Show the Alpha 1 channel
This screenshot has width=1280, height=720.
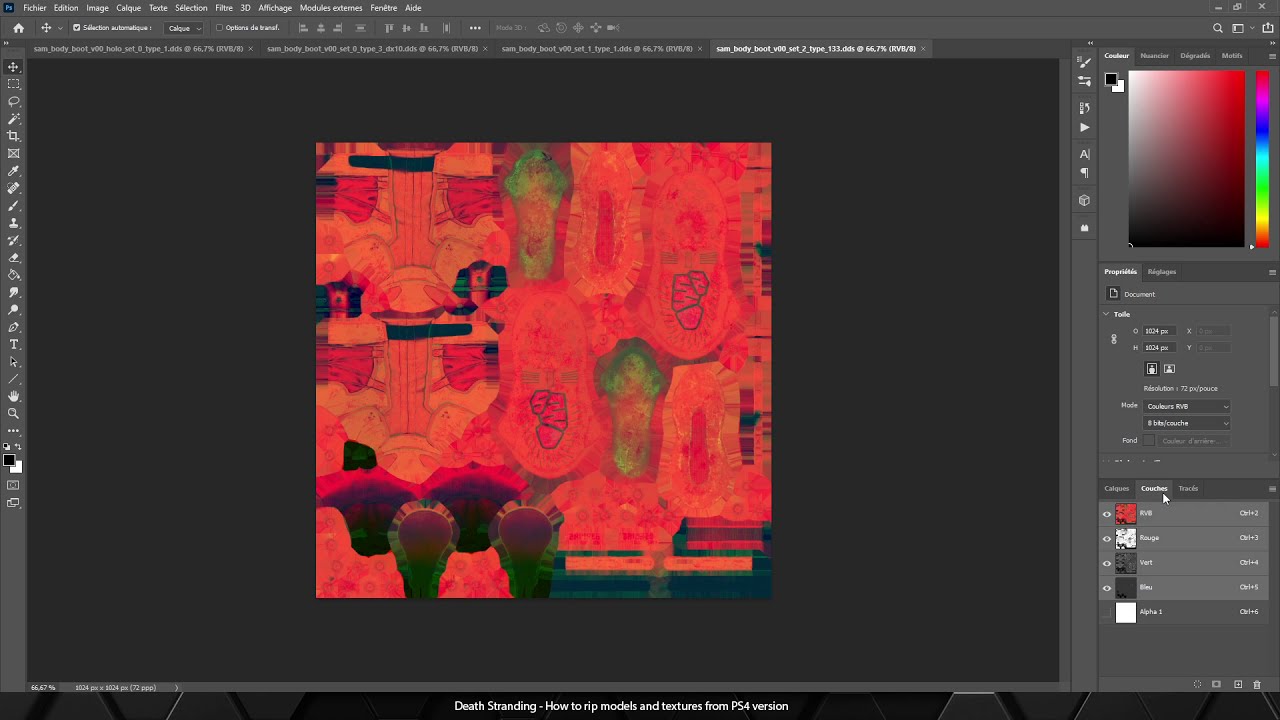[1107, 612]
